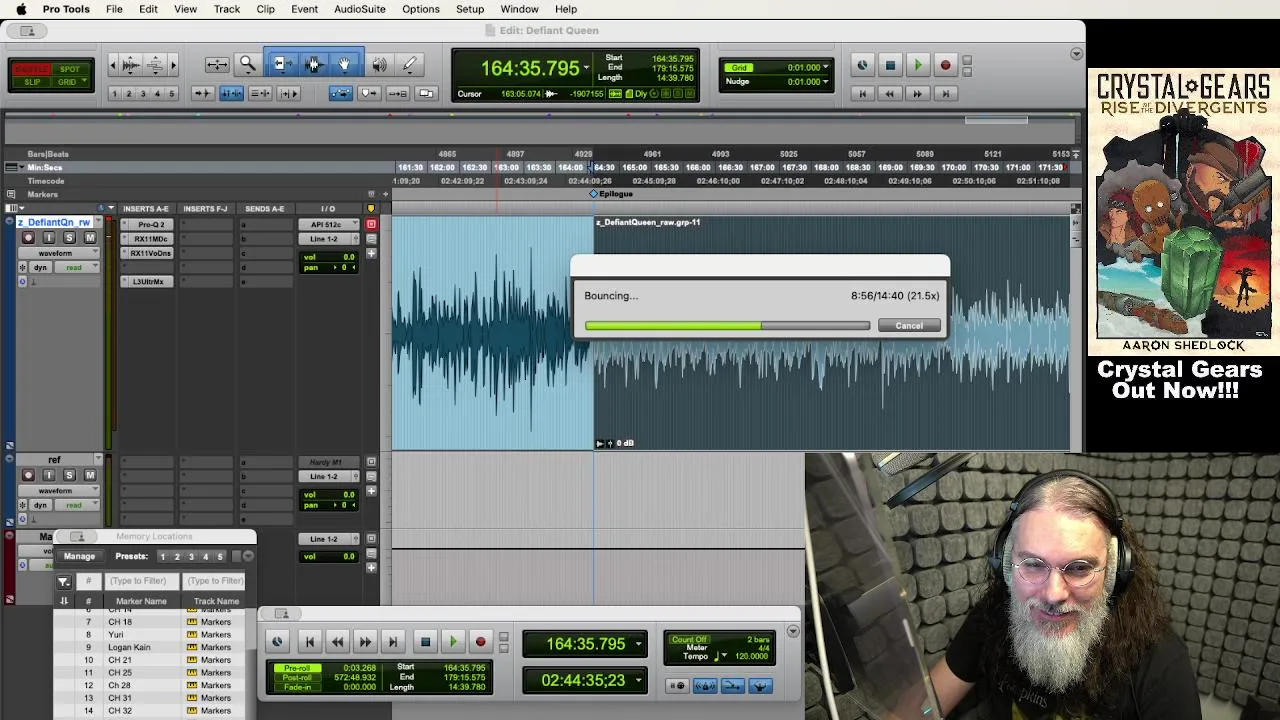1280x720 pixels.
Task: Enable SHUFFLE edit mode
Action: (32, 69)
